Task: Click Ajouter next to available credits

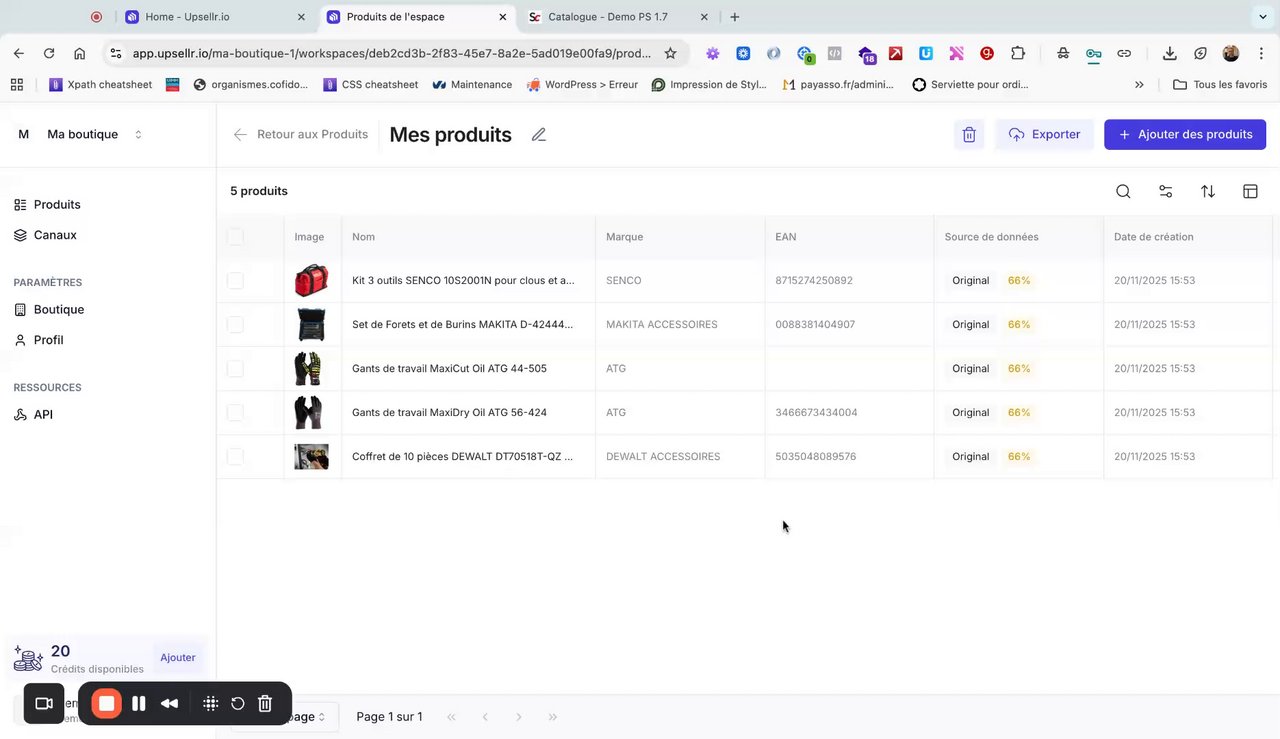Action: coord(178,657)
